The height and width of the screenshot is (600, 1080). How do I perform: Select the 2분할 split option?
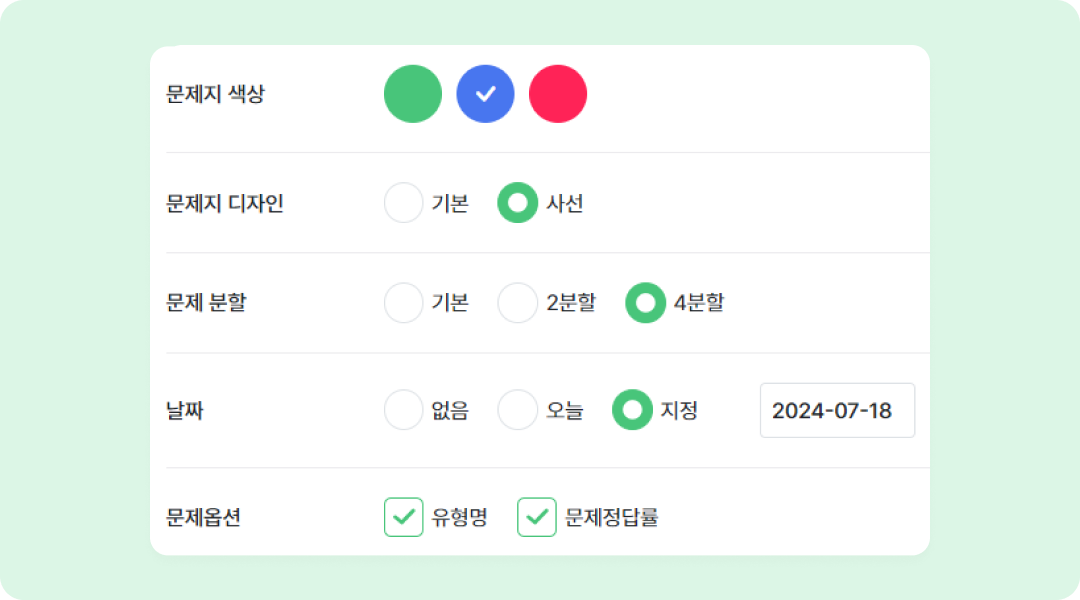(x=518, y=303)
